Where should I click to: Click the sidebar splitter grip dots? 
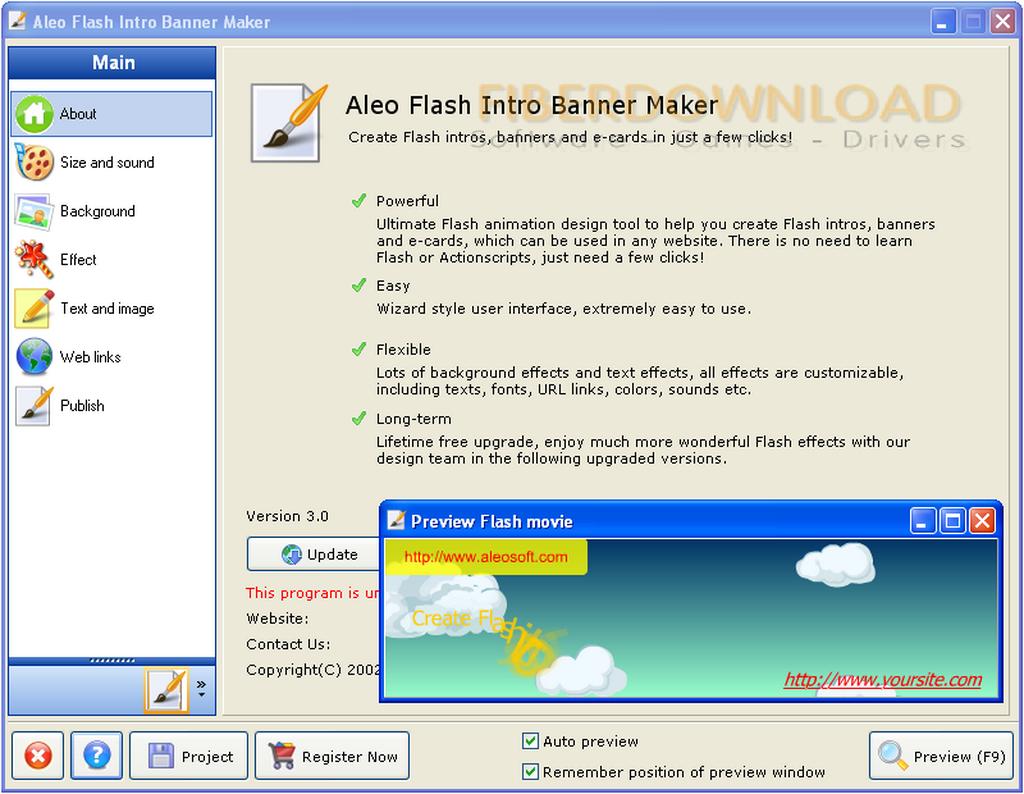112,660
